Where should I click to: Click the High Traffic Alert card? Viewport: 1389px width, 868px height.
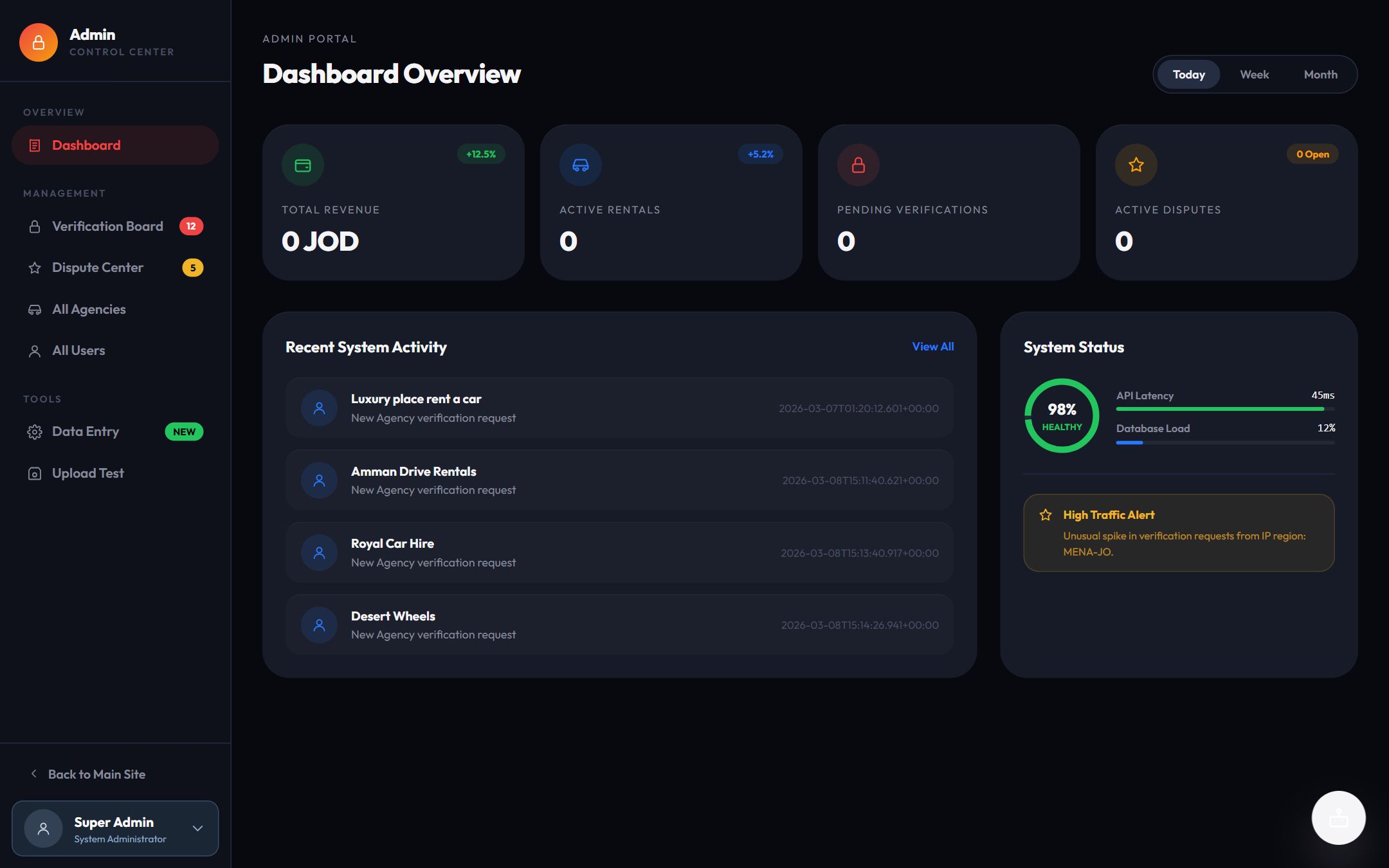[1179, 533]
